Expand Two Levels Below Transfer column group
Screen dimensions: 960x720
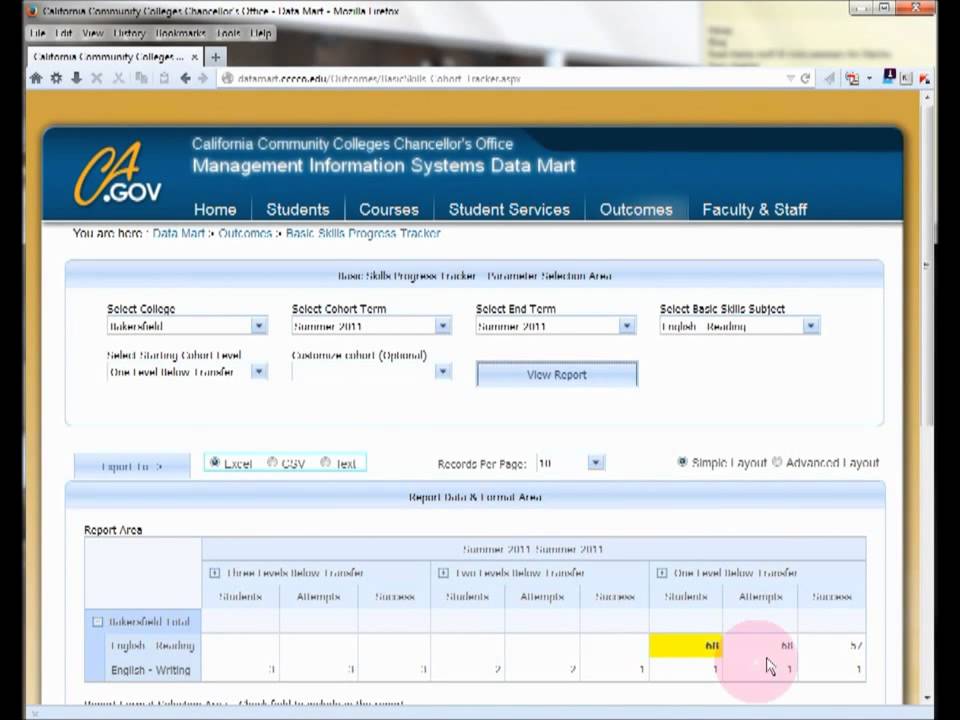click(443, 573)
